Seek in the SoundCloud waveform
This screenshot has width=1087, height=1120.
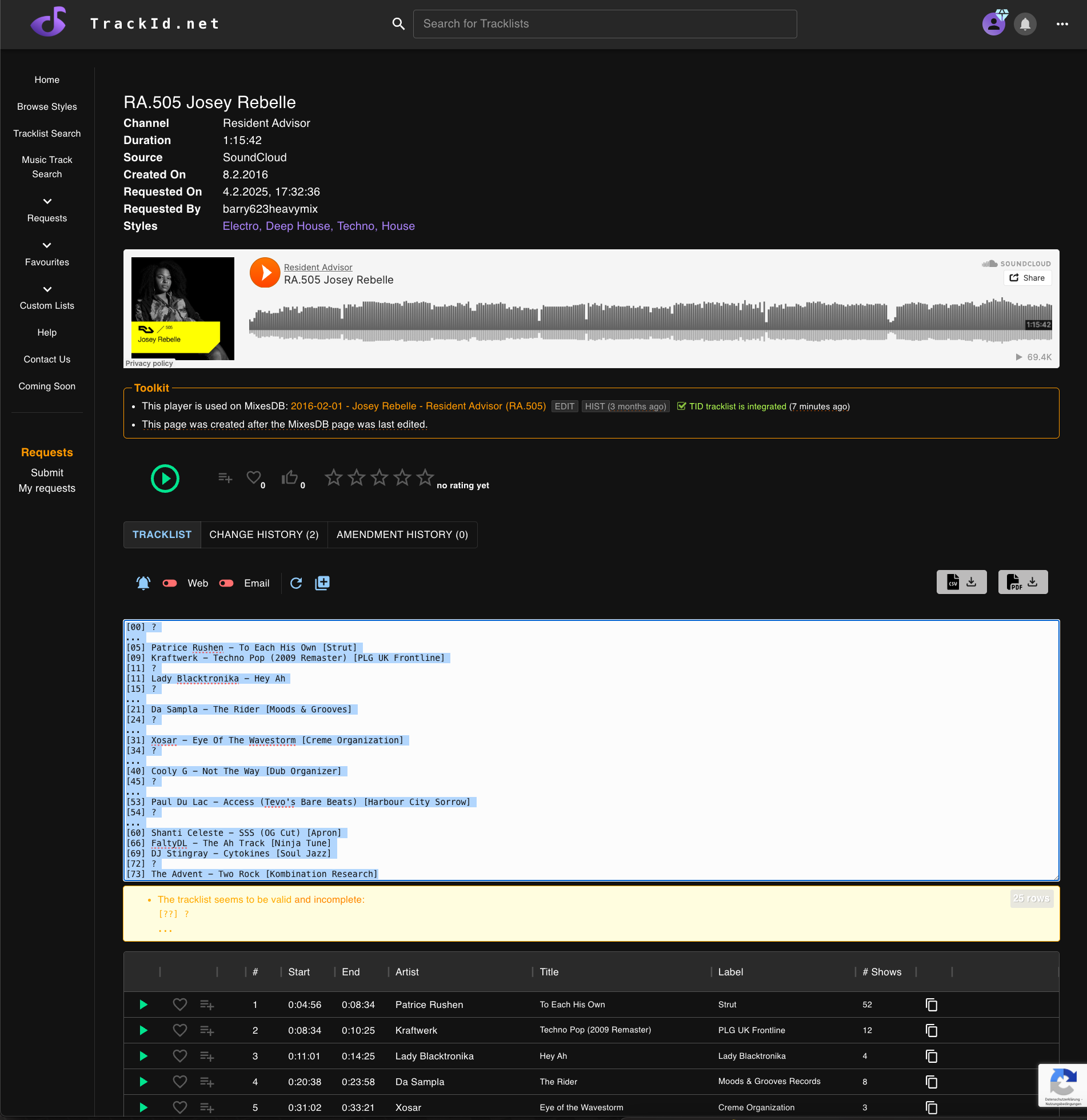650,320
